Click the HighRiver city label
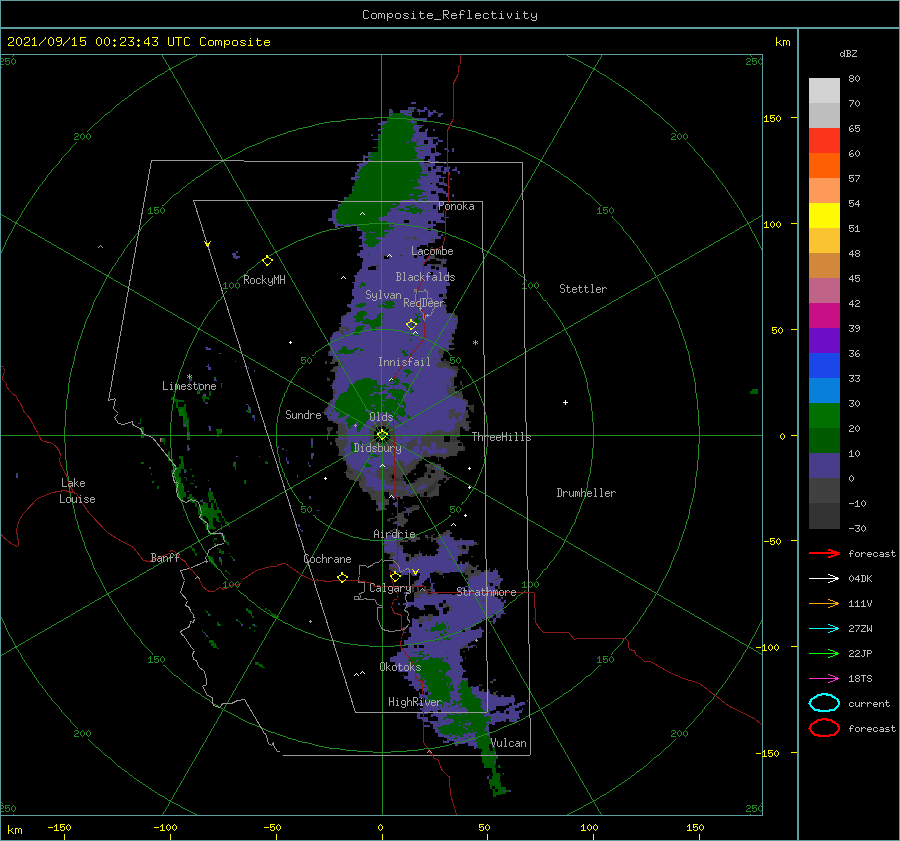This screenshot has width=900, height=841. (415, 702)
